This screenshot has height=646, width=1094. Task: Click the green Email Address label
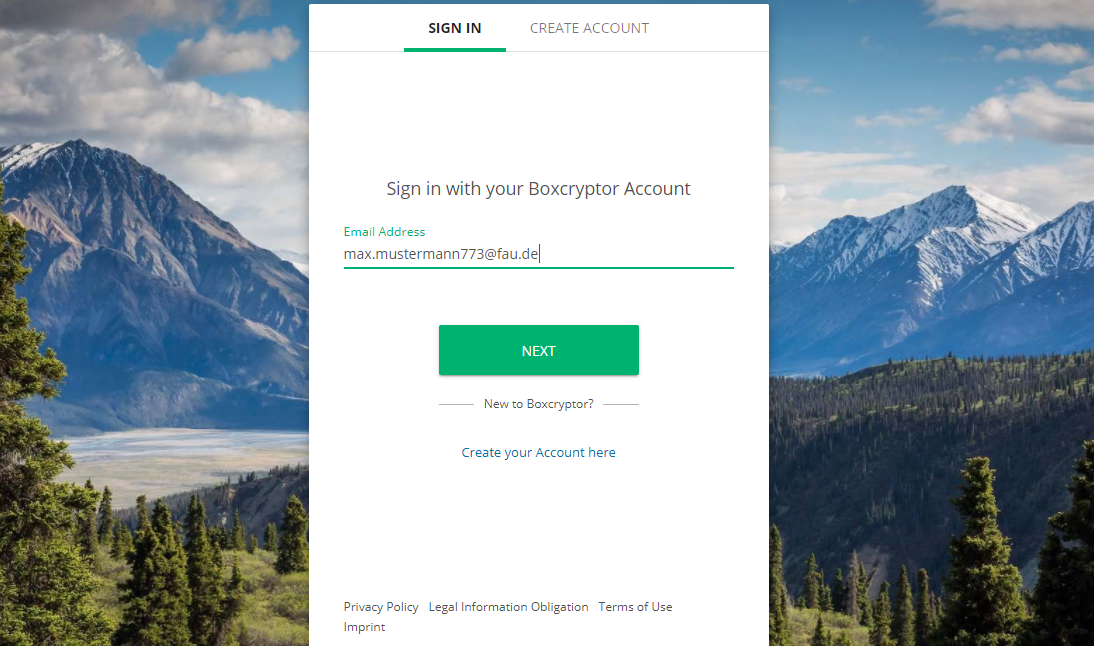tap(384, 232)
